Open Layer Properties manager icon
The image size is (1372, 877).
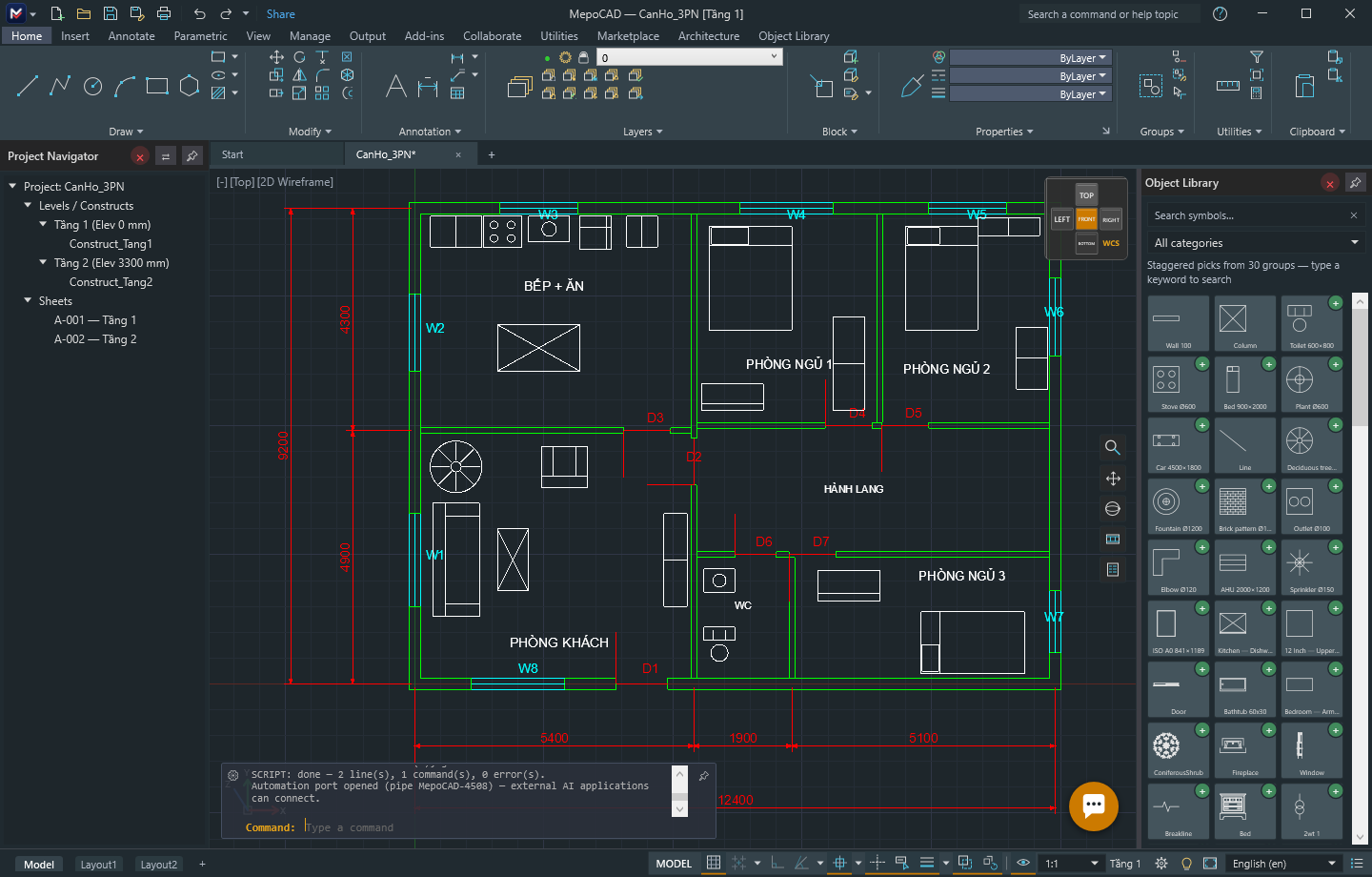click(x=519, y=87)
